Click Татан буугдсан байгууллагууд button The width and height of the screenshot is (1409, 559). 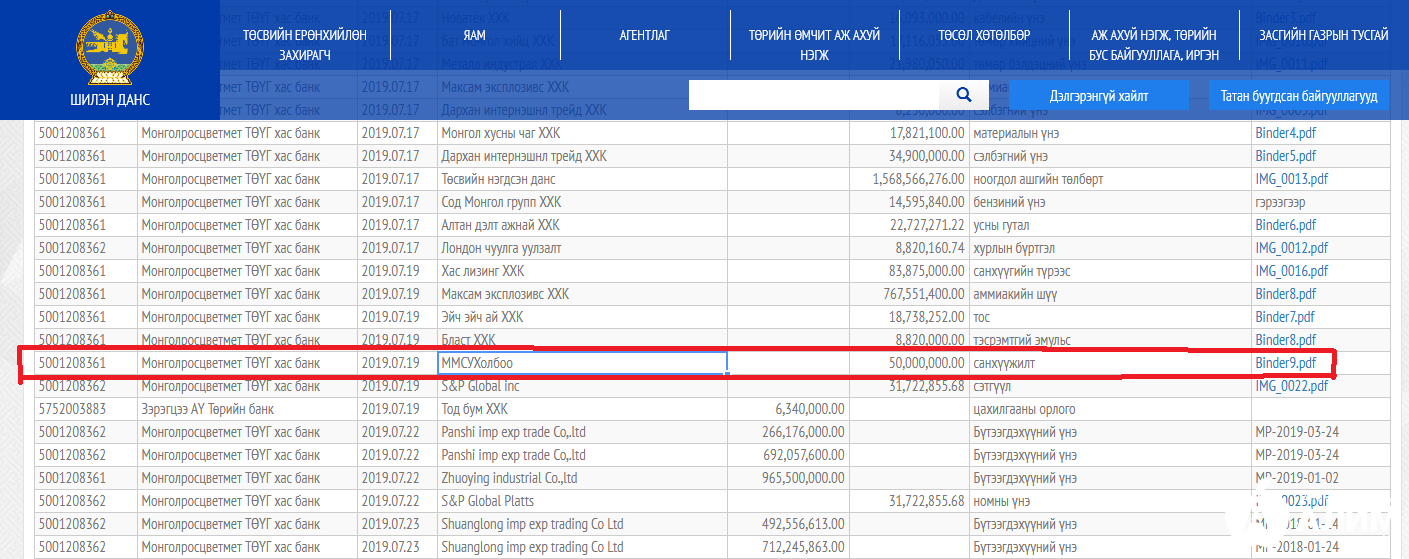[1298, 96]
